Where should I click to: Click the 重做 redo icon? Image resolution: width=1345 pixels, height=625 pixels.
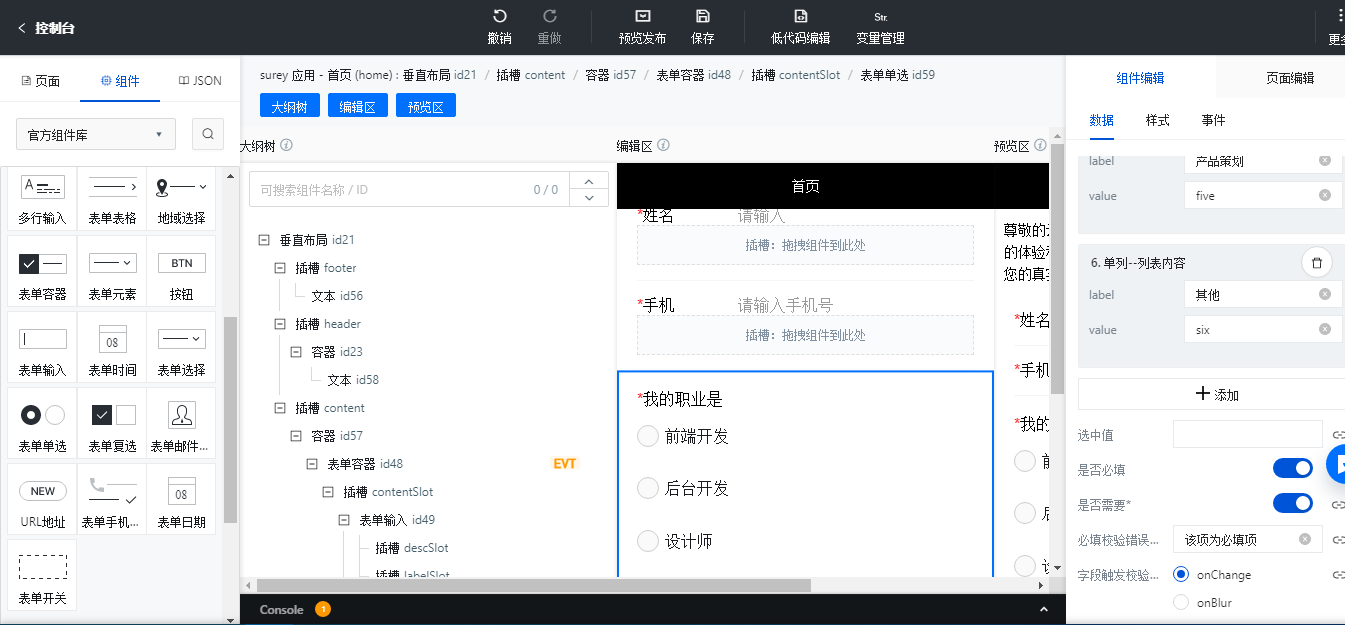point(549,16)
